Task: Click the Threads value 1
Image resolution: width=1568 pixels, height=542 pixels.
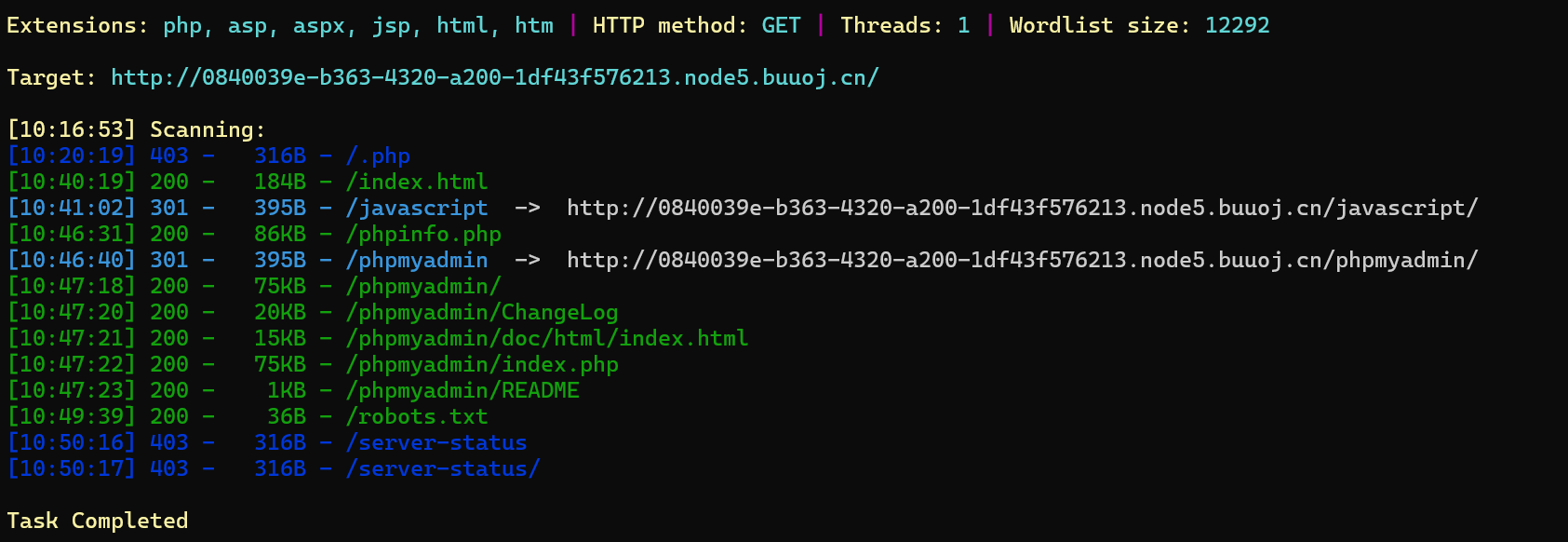Action: point(963,25)
